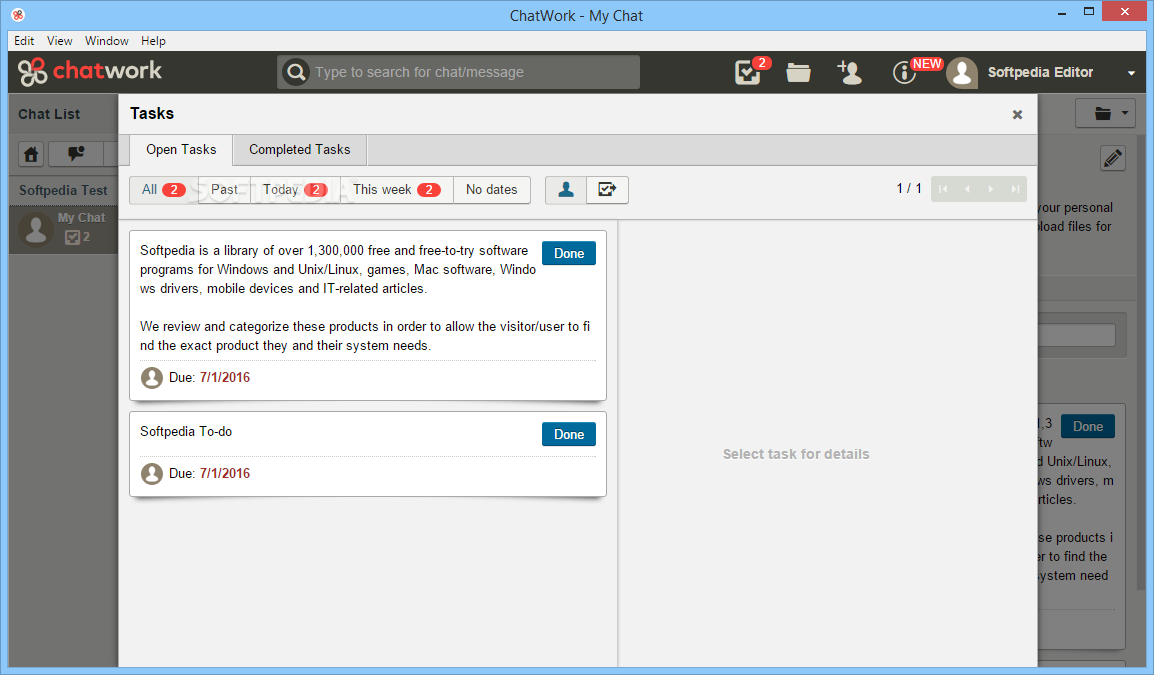Click the My Chat avatar in sidebar

pyautogui.click(x=35, y=229)
